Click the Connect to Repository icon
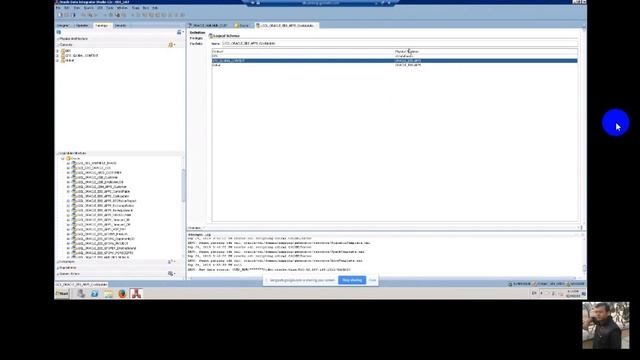The height and width of the screenshot is (360, 640). coord(59,32)
